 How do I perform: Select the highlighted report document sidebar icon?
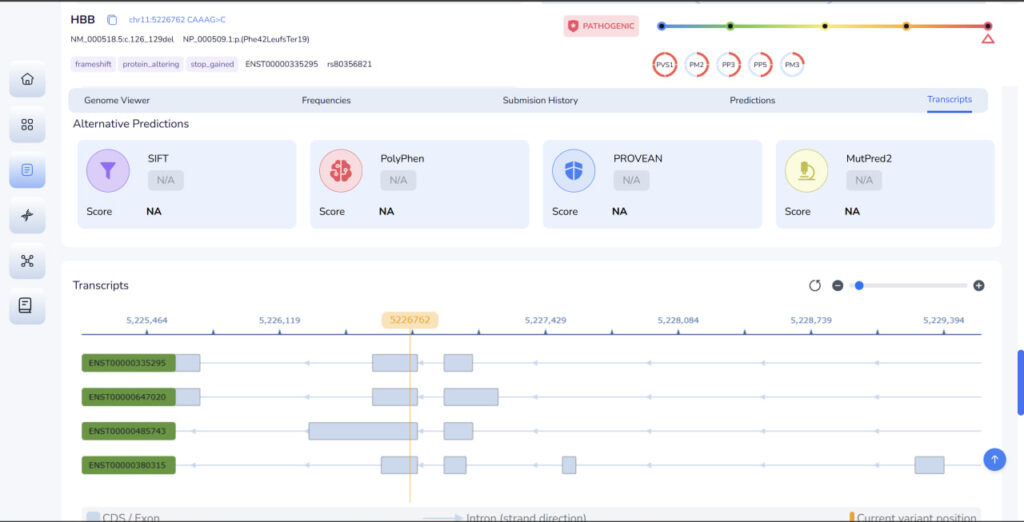(x=27, y=170)
